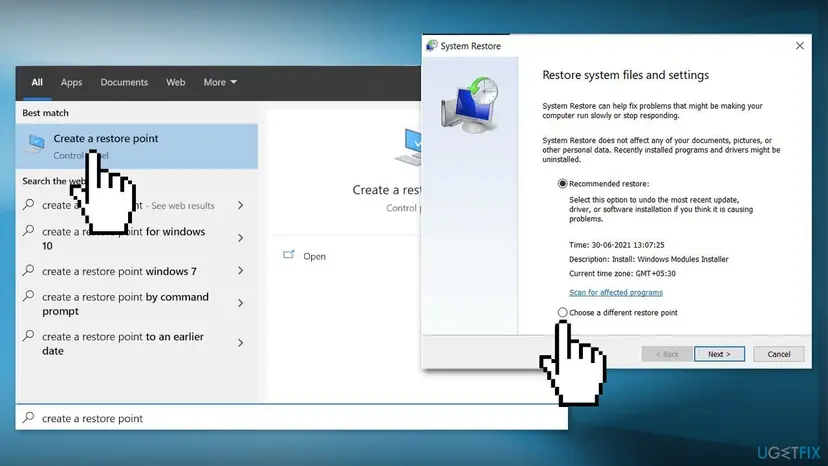This screenshot has width=828, height=466.
Task: Switch to the Documents search tab
Action: (124, 82)
